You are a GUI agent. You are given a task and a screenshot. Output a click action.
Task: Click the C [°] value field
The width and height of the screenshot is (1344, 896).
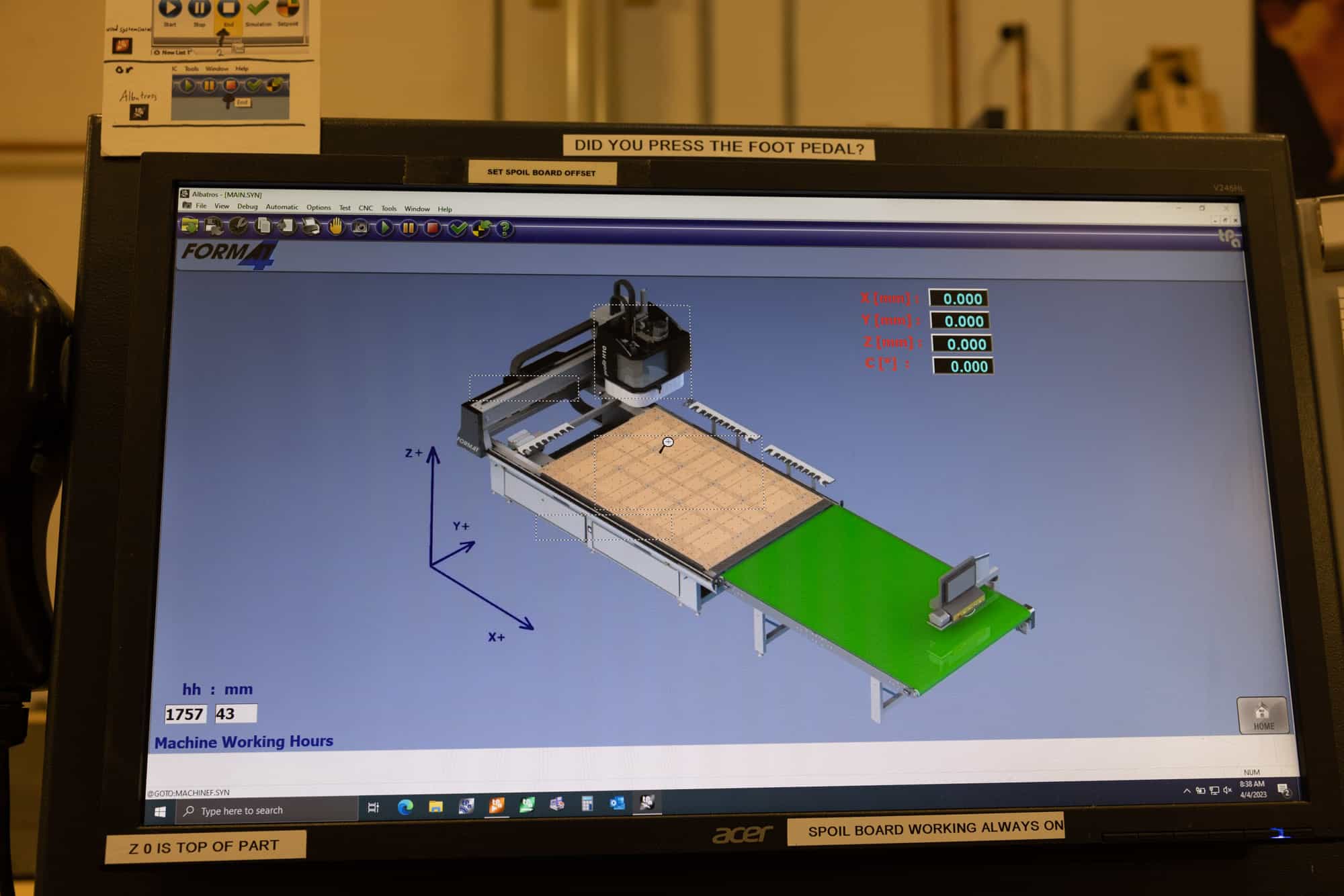(964, 366)
